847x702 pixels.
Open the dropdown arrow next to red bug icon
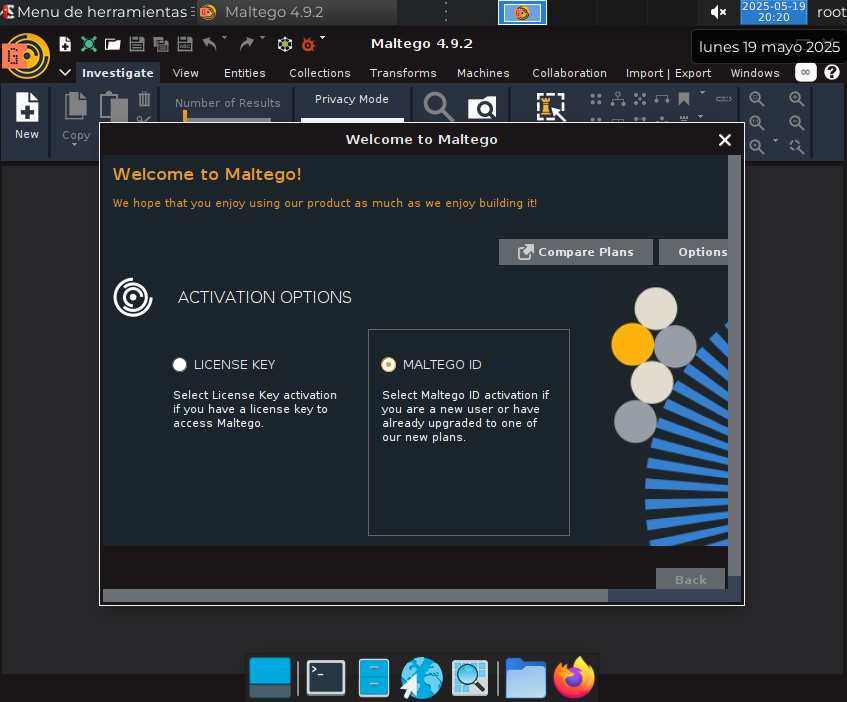(x=322, y=39)
